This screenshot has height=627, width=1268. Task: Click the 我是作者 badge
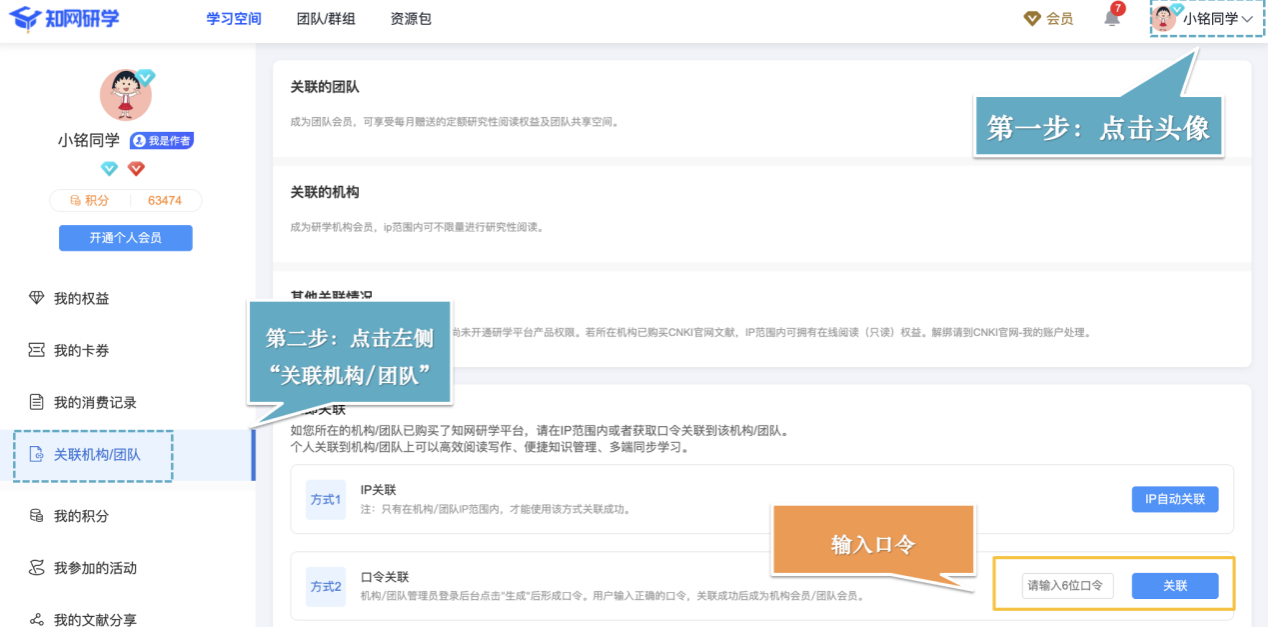[162, 141]
